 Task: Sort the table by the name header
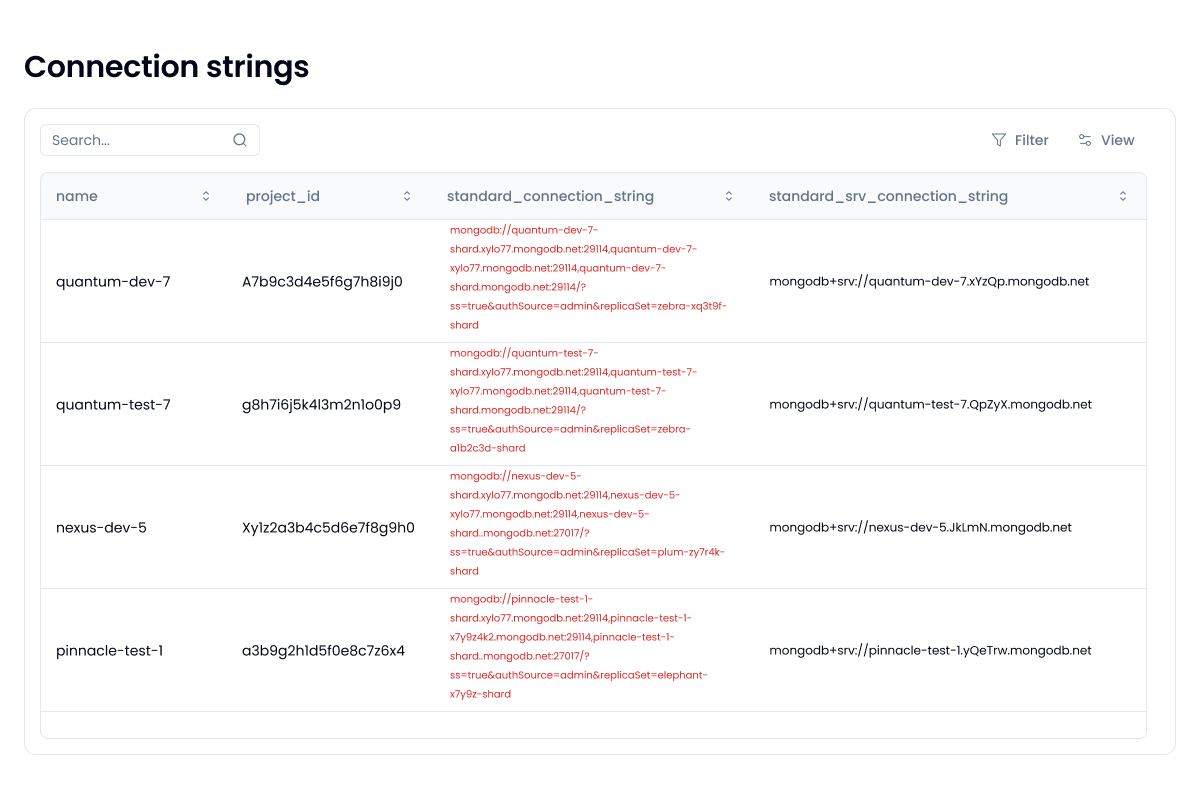77,196
